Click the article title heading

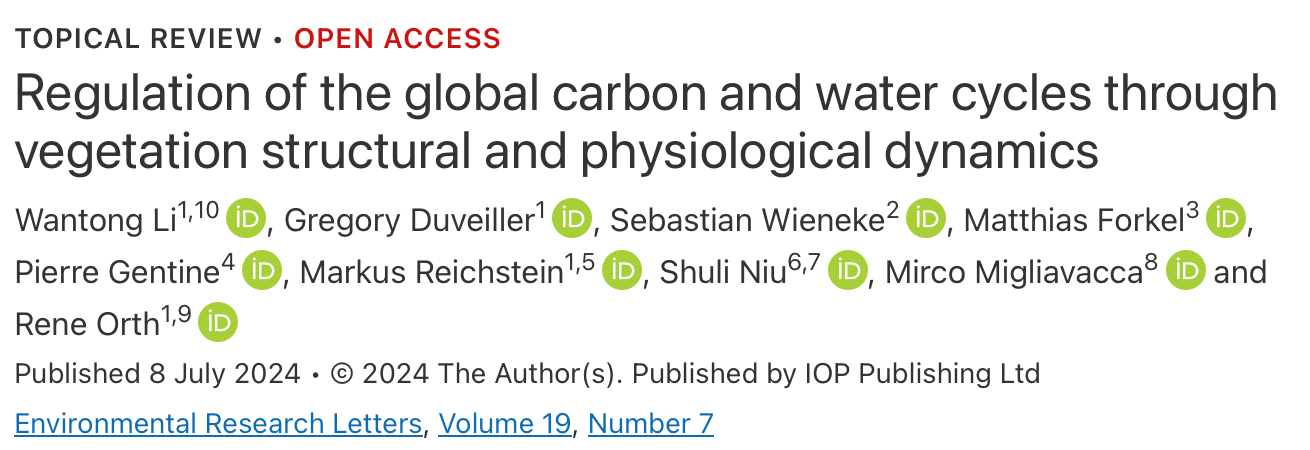(x=646, y=122)
